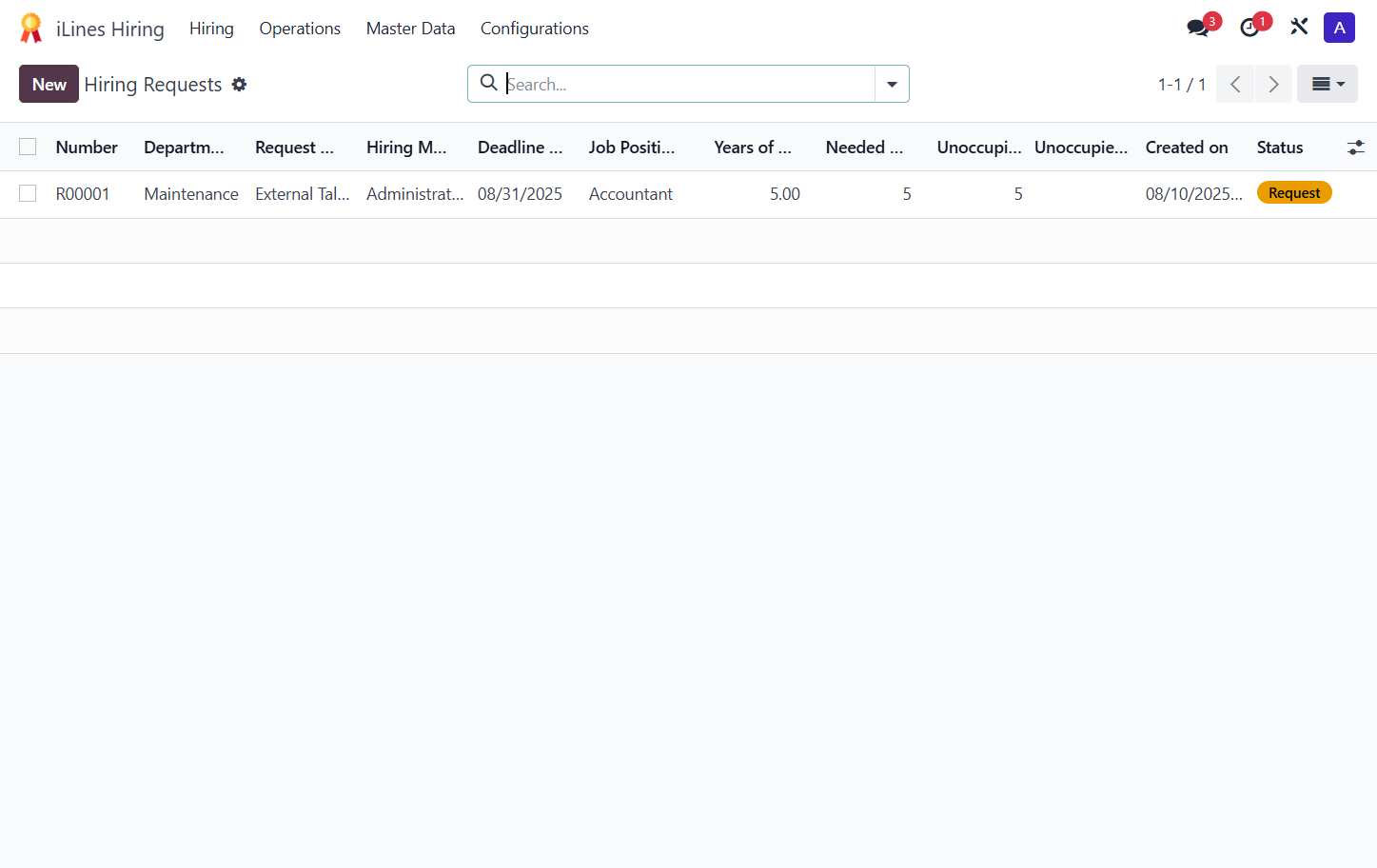Expand the search filter options dropdown

pyautogui.click(x=892, y=84)
